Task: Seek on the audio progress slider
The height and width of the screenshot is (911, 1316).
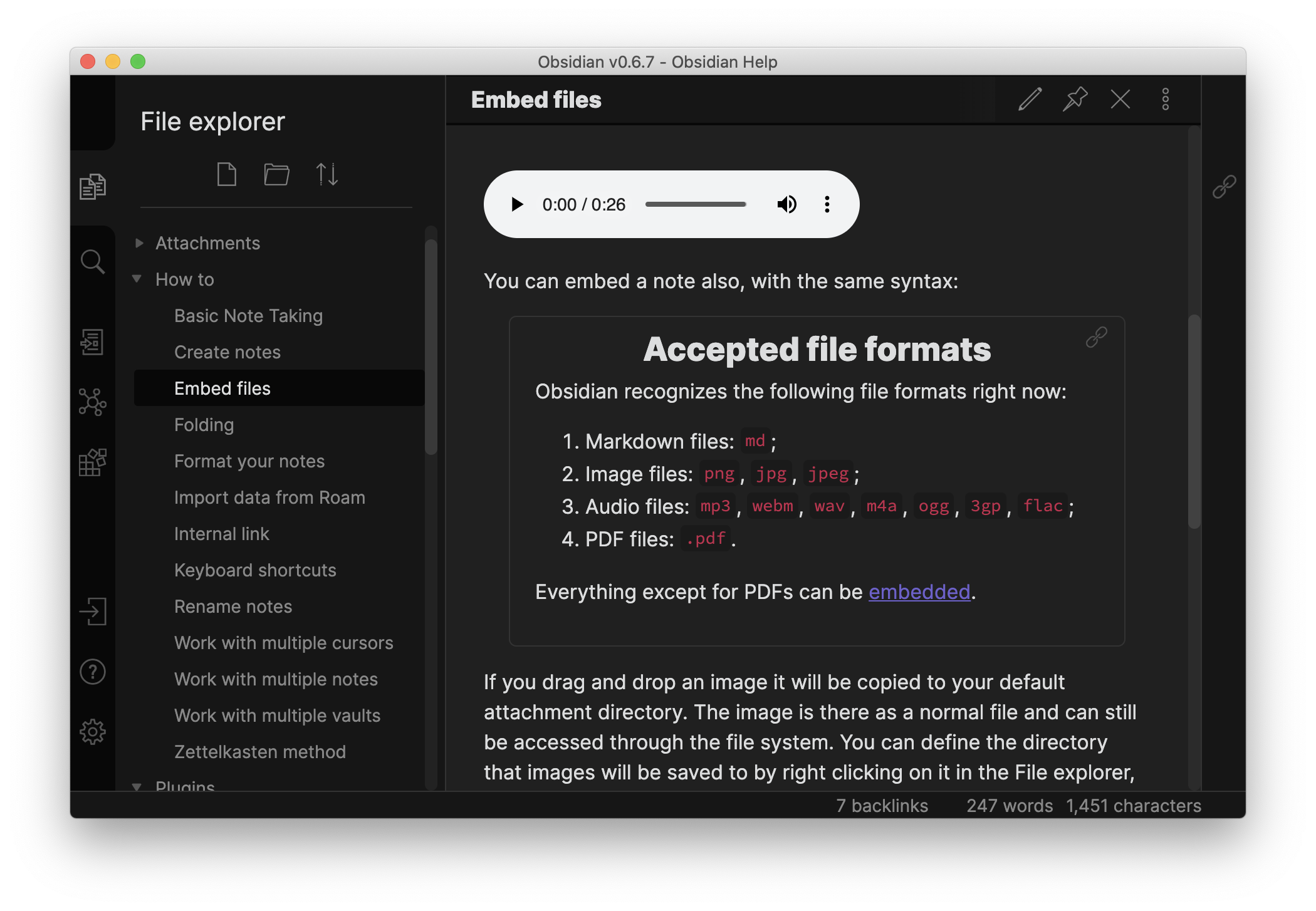Action: (695, 204)
